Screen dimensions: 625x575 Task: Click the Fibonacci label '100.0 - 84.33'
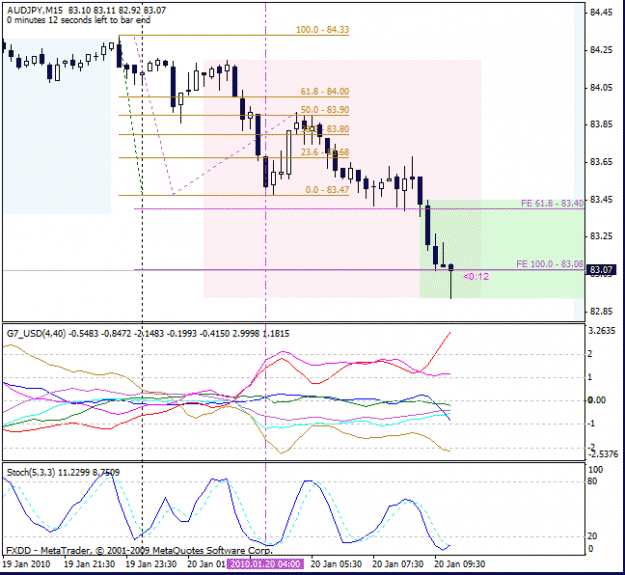(322, 29)
